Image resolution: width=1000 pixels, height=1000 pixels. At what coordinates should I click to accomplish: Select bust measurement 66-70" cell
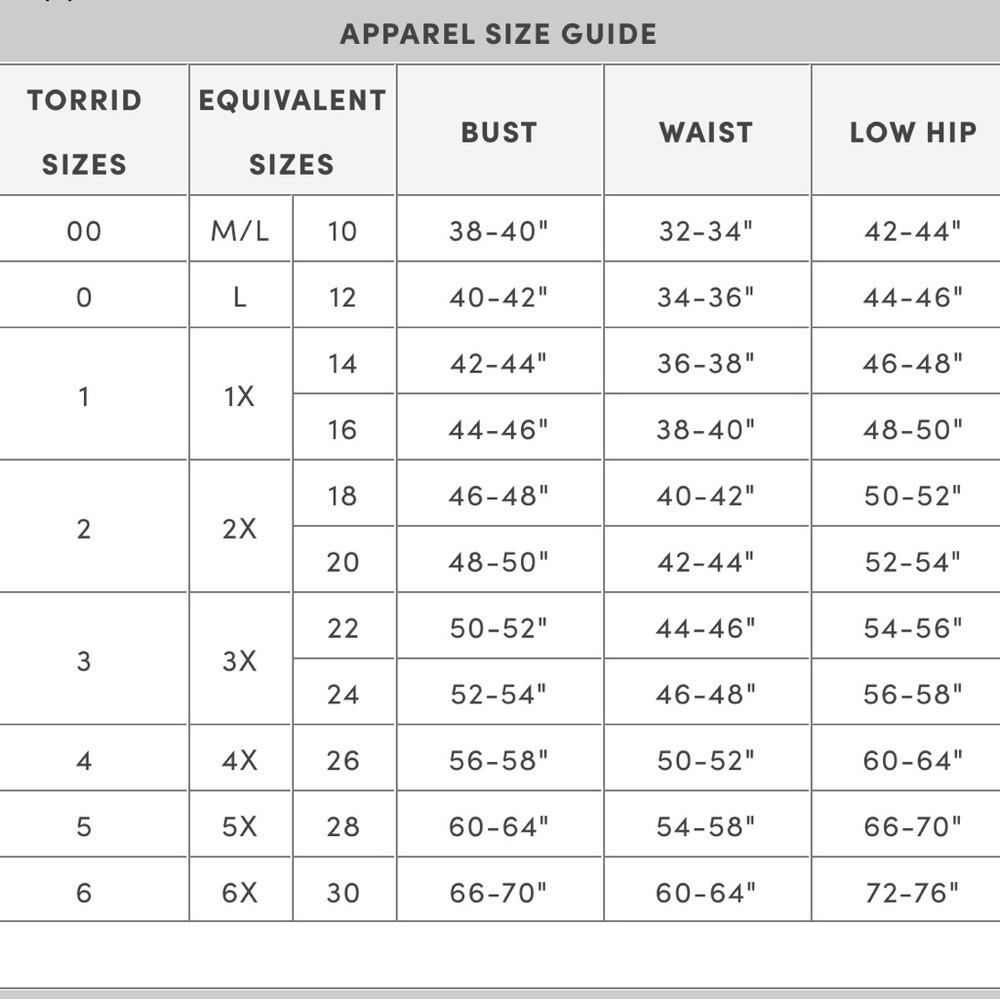tap(499, 890)
